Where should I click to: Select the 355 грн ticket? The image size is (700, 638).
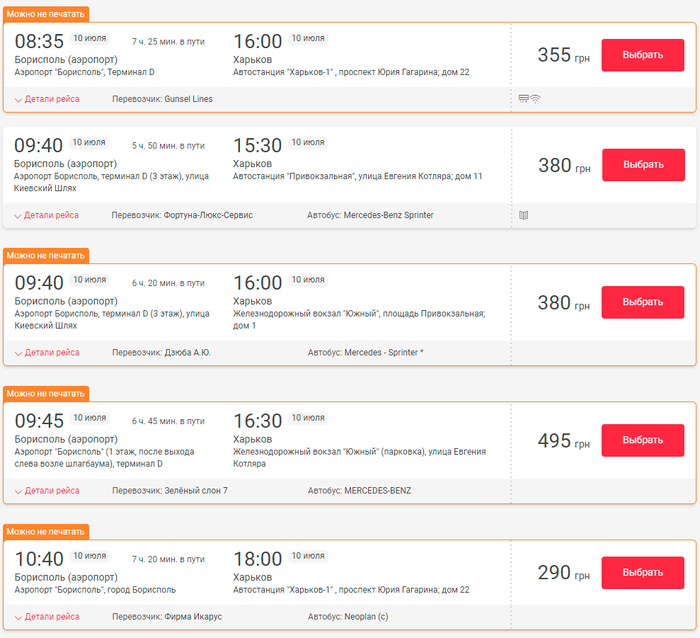pos(643,55)
